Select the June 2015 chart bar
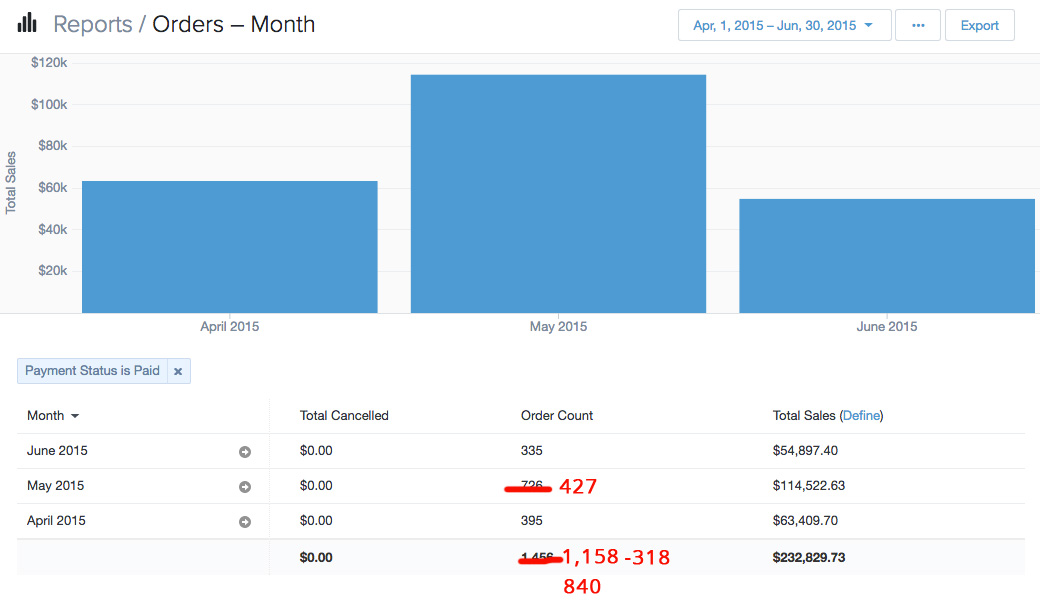 (x=886, y=255)
